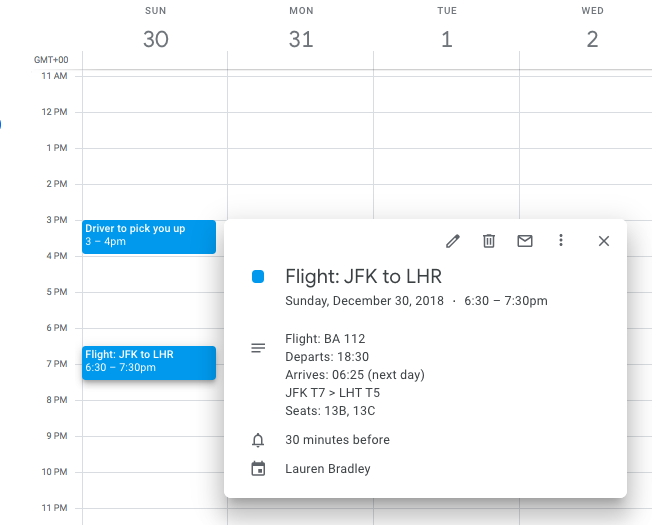Open the Driver to pick you up event
Image resolution: width=652 pixels, height=525 pixels.
coord(149,237)
